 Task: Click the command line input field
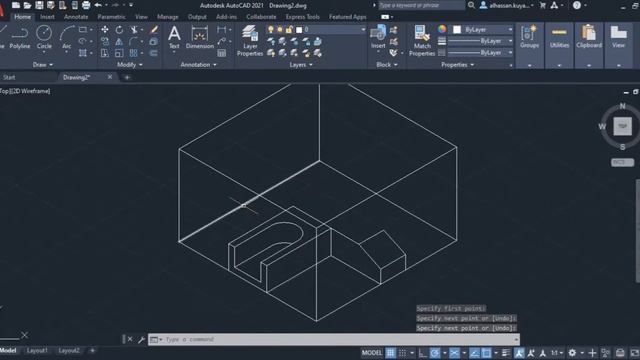[334, 339]
